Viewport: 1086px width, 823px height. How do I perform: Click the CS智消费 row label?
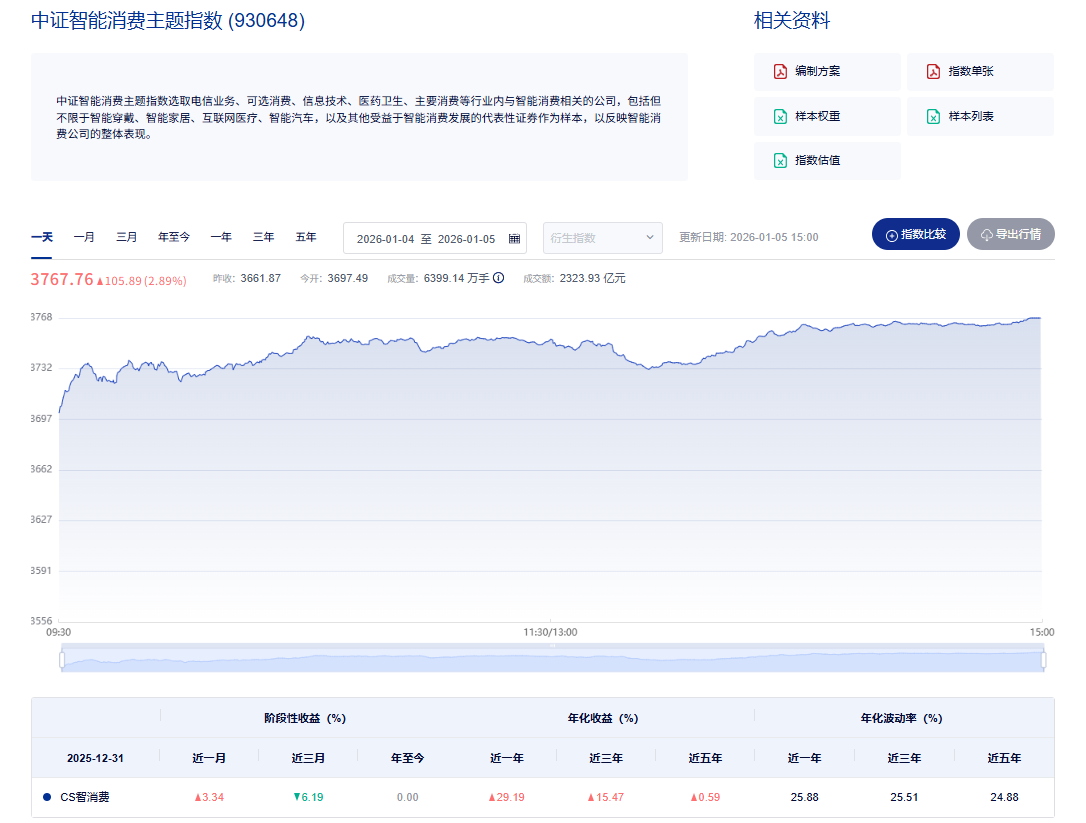coord(84,797)
